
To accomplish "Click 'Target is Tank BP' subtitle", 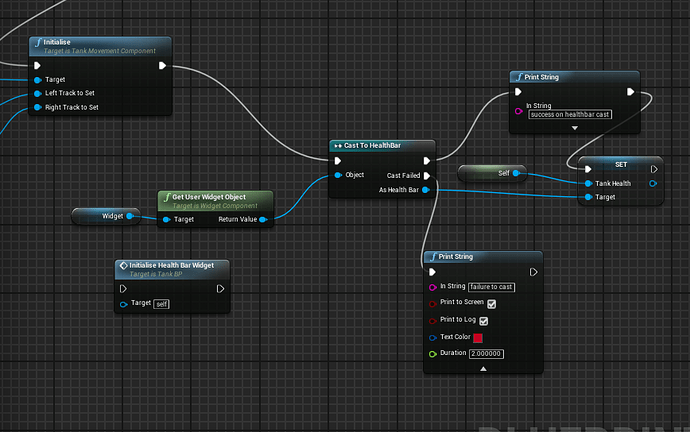I will (156, 274).
